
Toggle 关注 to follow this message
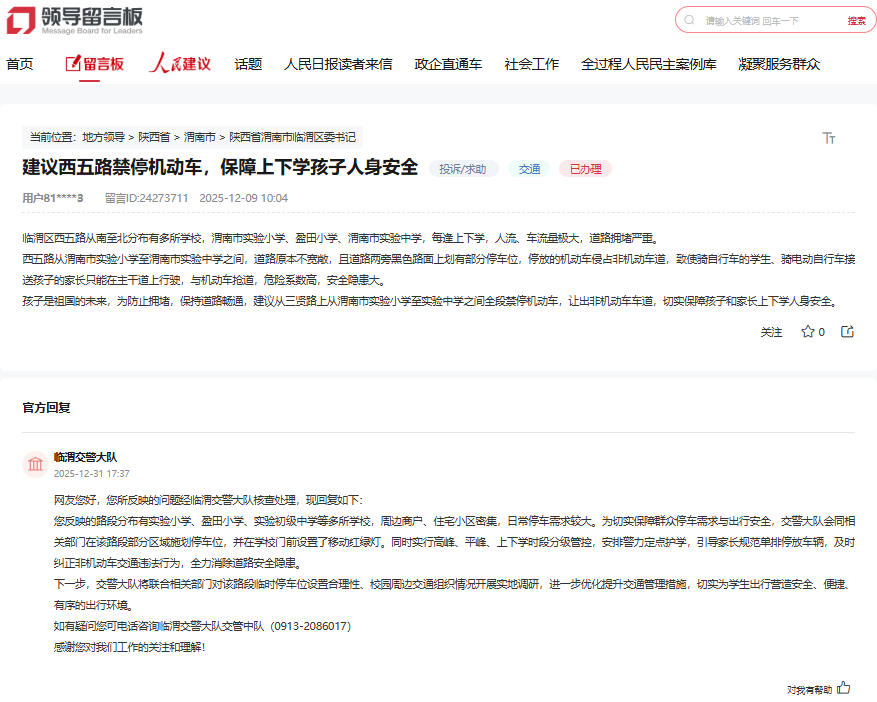(771, 331)
